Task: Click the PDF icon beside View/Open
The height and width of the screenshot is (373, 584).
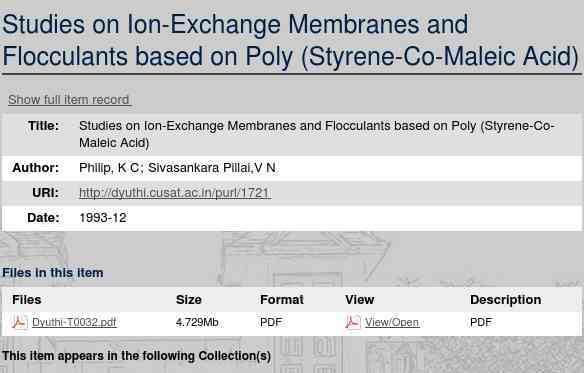Action: [x=353, y=322]
